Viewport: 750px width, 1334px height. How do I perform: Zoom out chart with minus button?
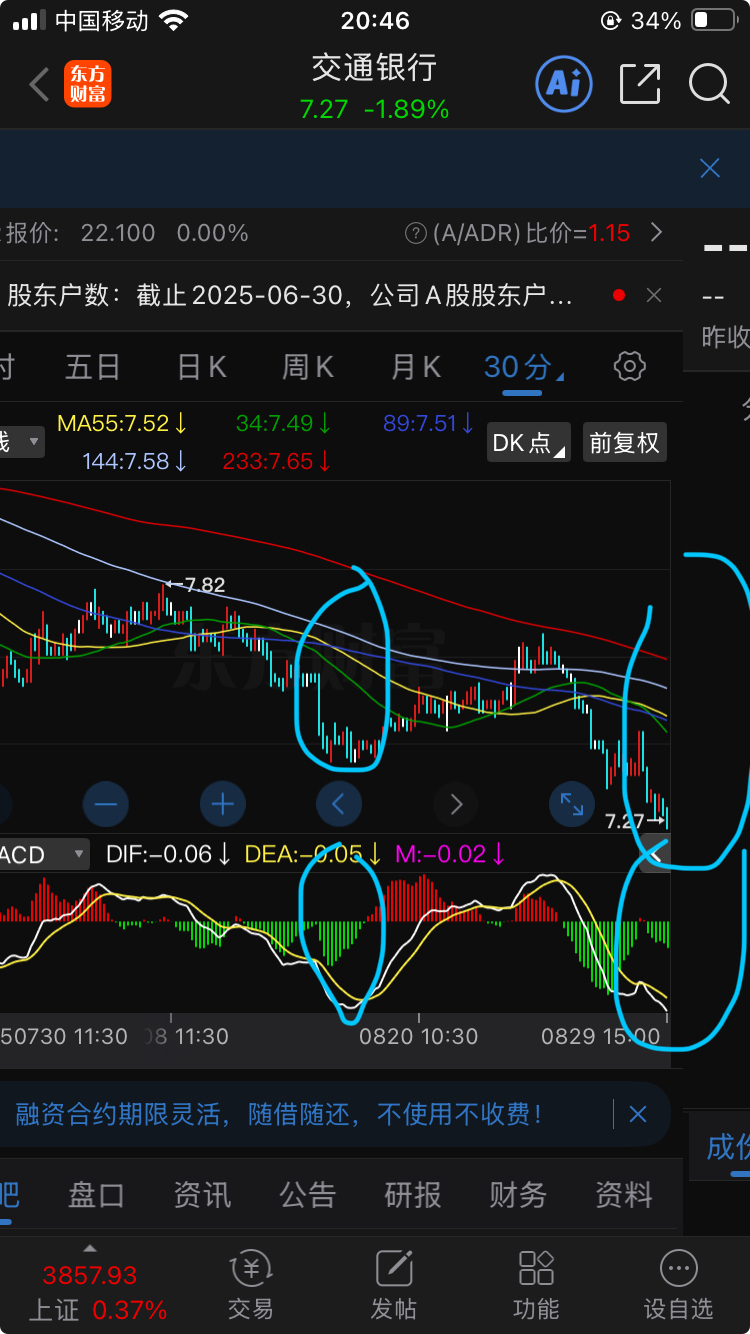pos(106,803)
